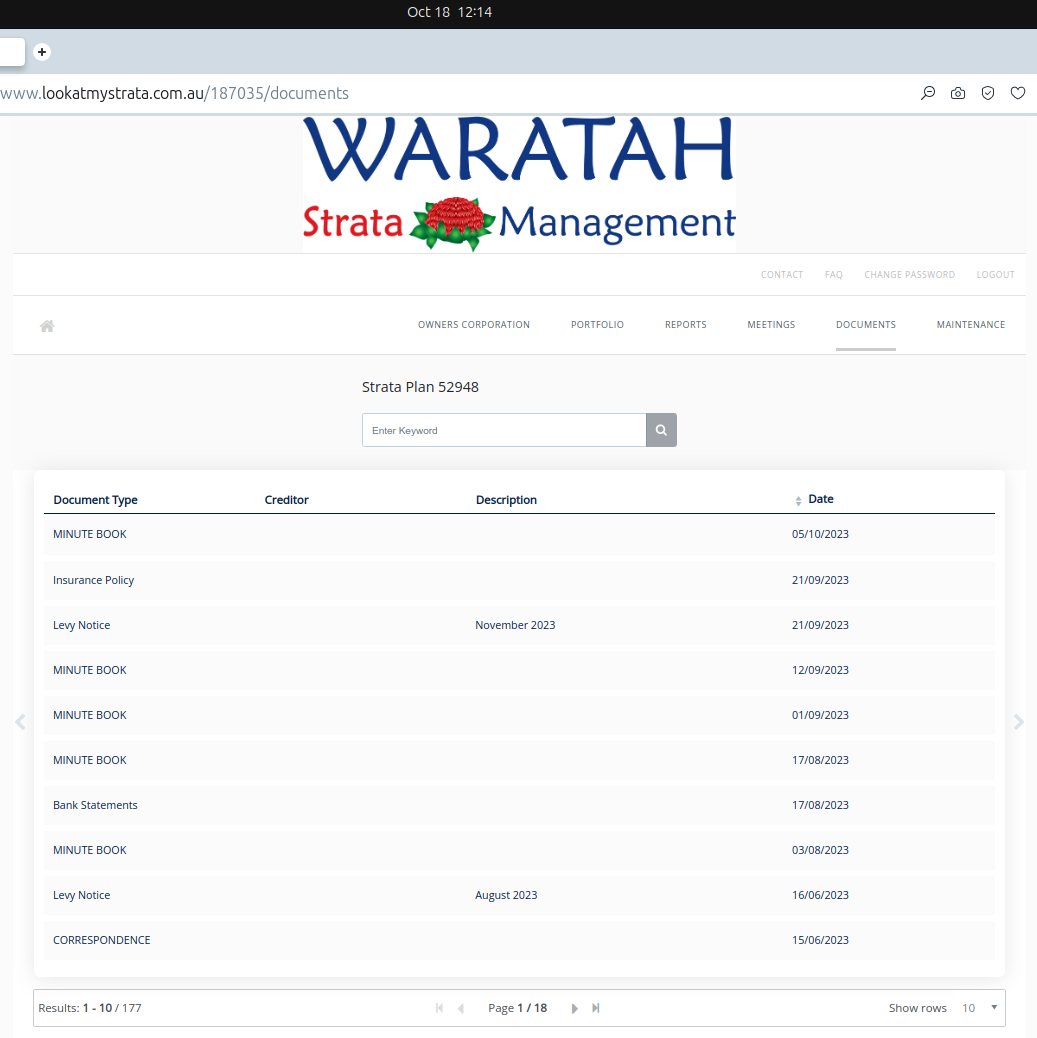The image size is (1037, 1038).
Task: Click the Waratah Strata Management logo
Action: [519, 184]
